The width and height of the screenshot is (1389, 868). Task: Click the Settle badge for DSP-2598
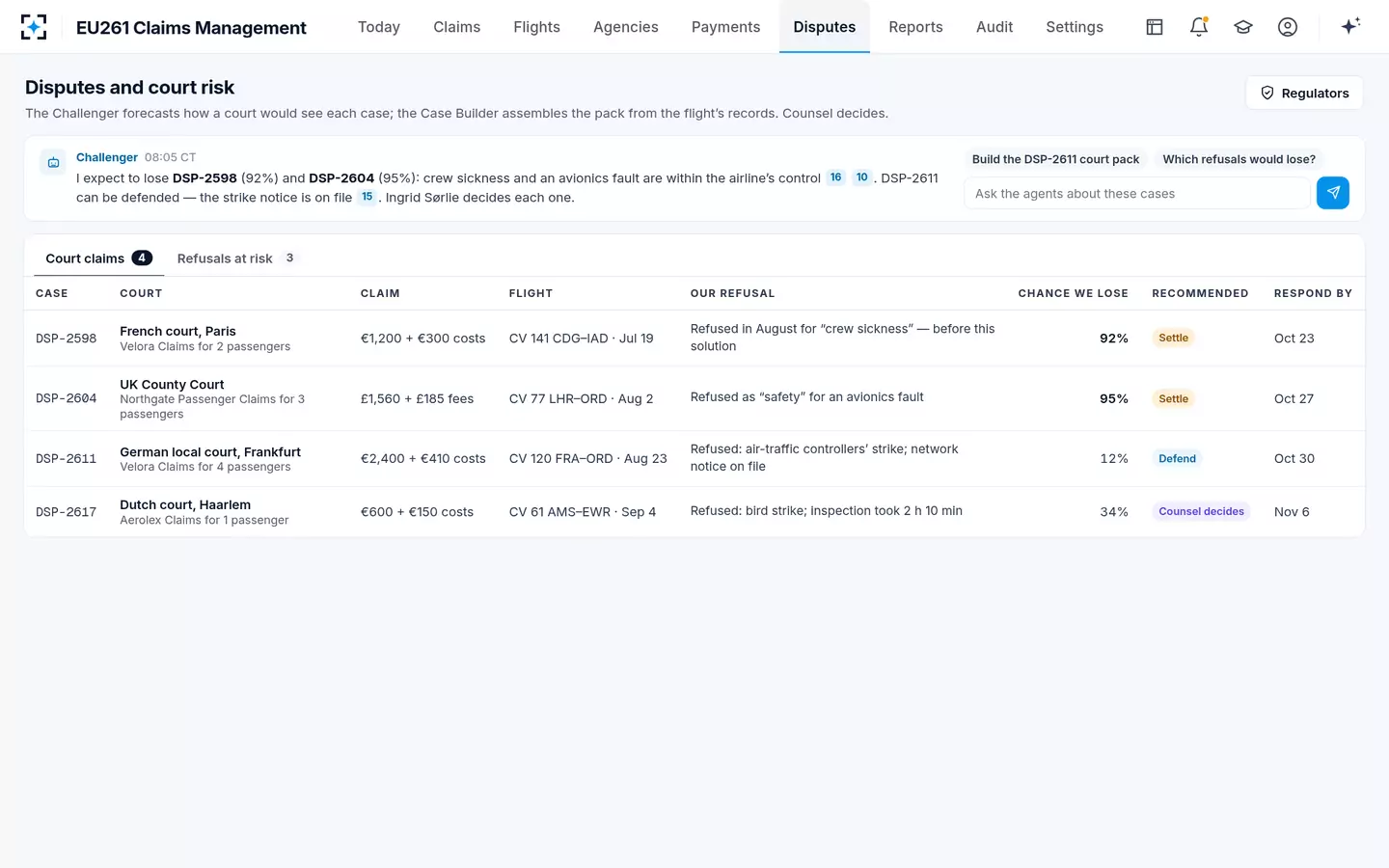(x=1173, y=338)
